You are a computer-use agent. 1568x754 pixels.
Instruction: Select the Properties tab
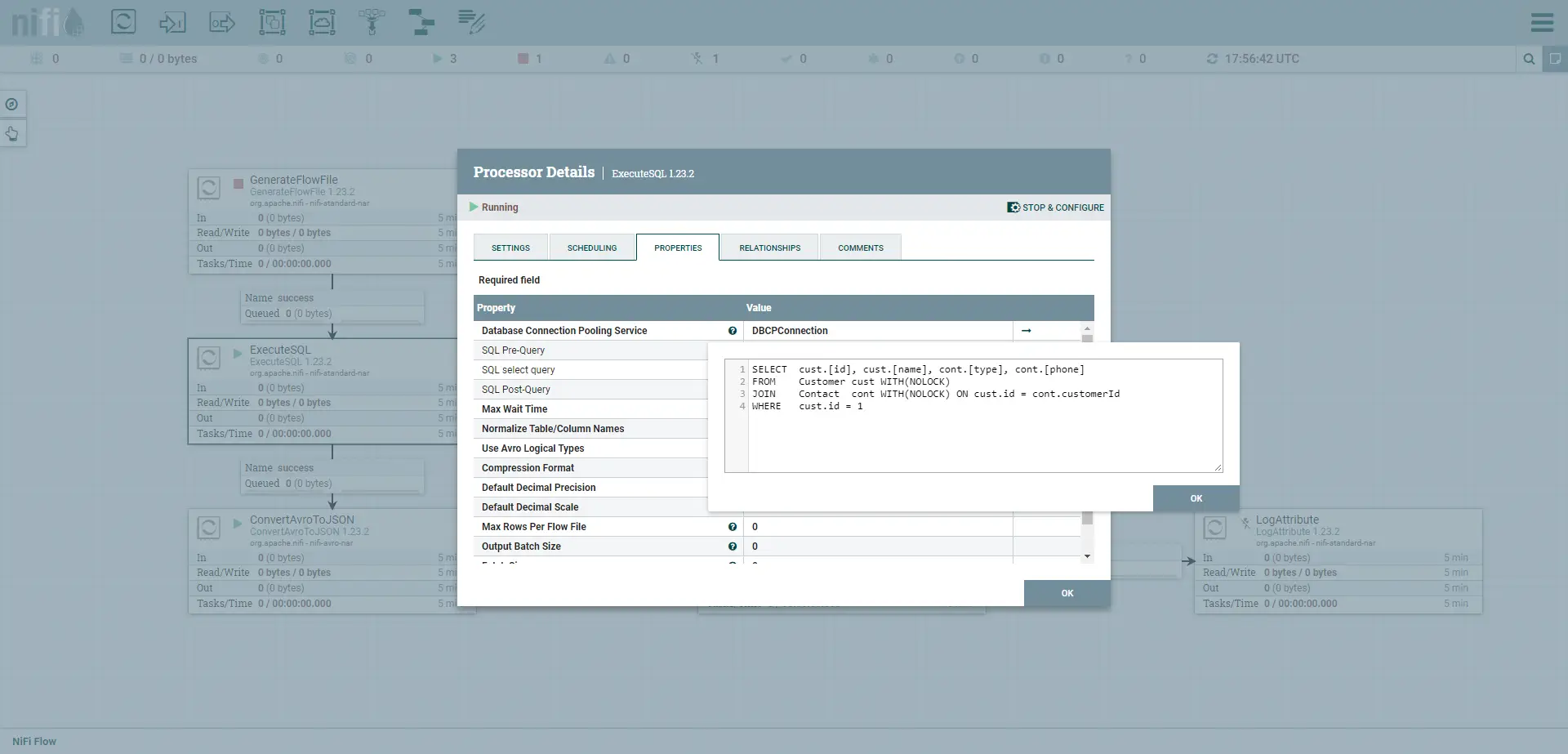point(678,248)
